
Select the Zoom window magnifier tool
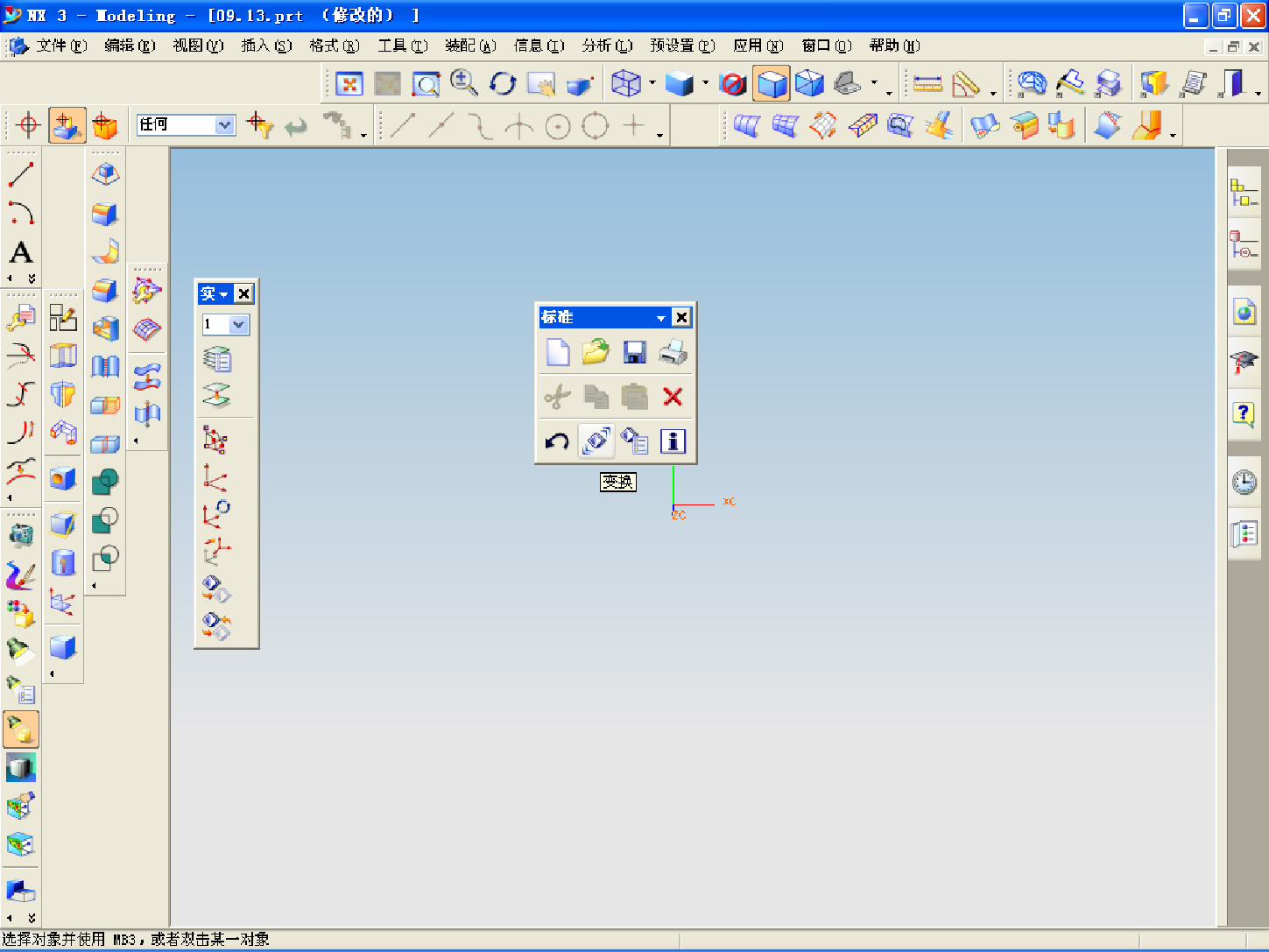(x=426, y=83)
